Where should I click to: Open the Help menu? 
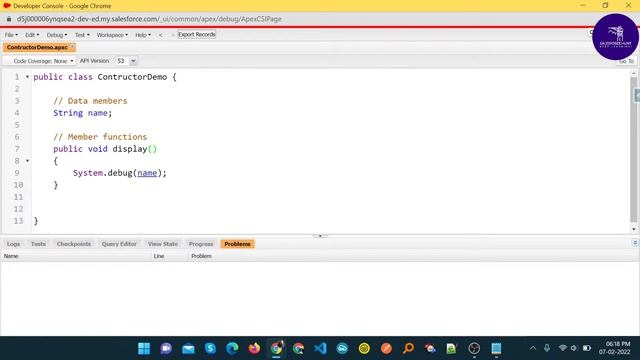tap(143, 35)
